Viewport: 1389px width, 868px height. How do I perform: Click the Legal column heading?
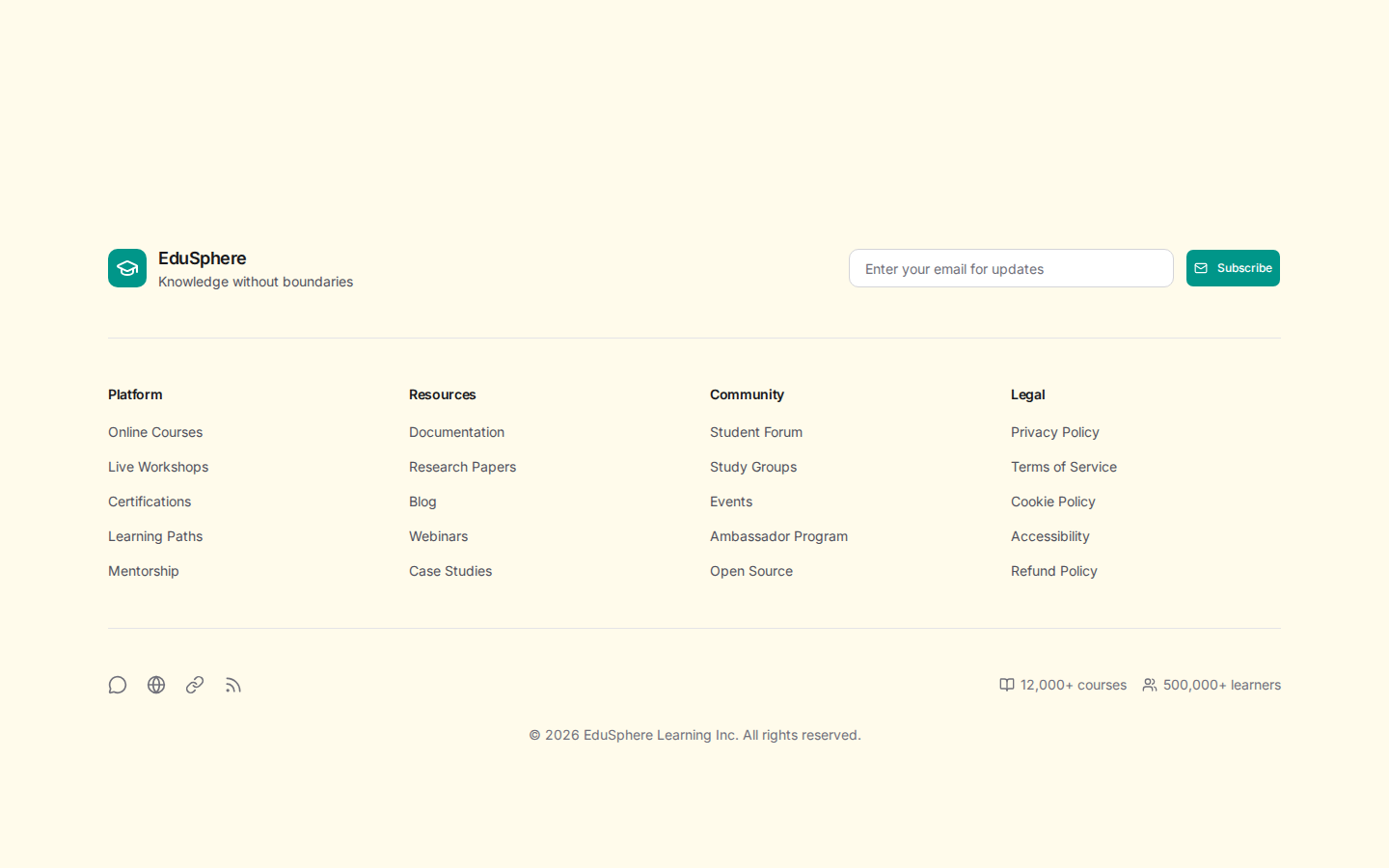coord(1028,394)
